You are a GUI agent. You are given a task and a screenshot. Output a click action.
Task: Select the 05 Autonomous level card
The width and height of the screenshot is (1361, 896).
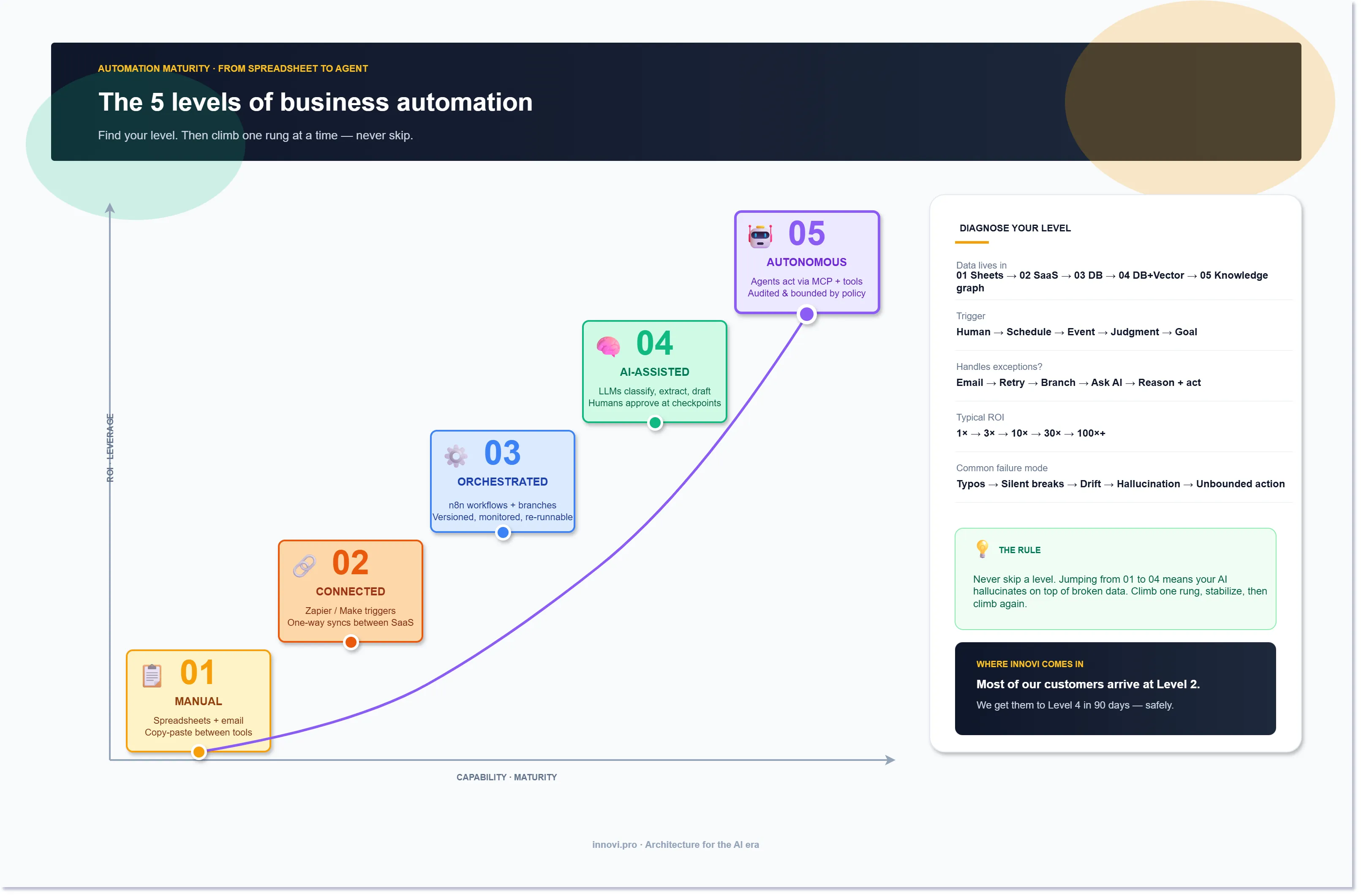click(x=806, y=263)
